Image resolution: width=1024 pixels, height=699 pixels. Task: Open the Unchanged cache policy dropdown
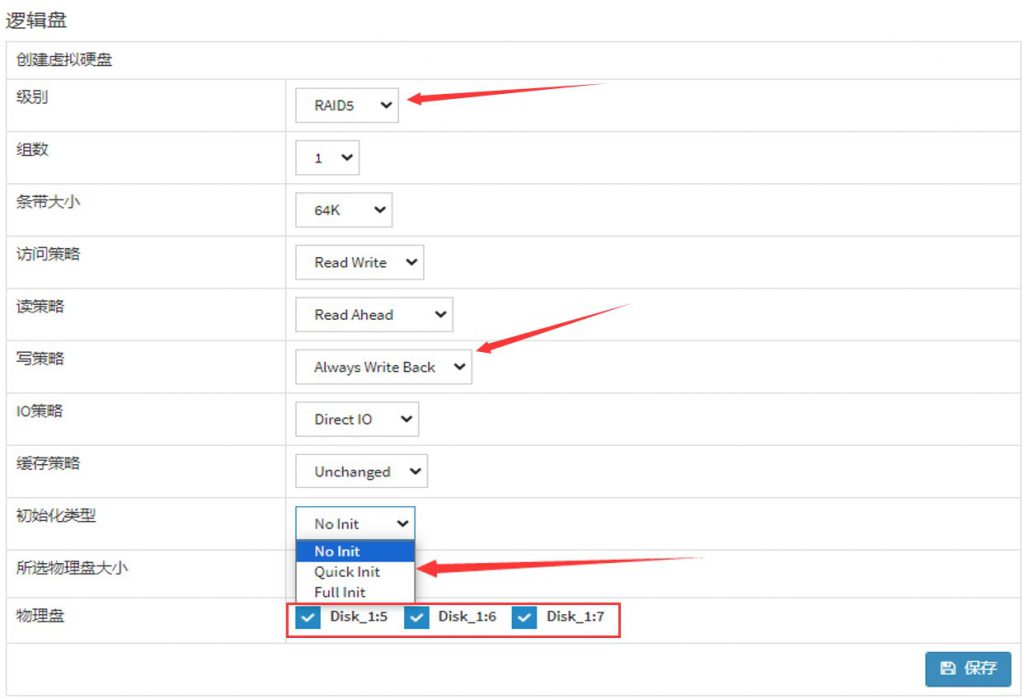coord(361,471)
